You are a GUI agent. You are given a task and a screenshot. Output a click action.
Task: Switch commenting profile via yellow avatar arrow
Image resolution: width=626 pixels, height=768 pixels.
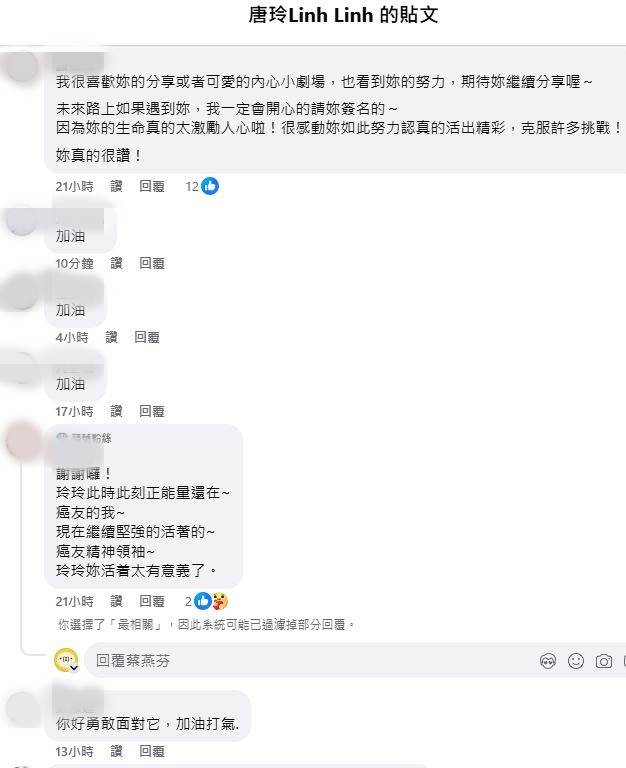pos(74,668)
